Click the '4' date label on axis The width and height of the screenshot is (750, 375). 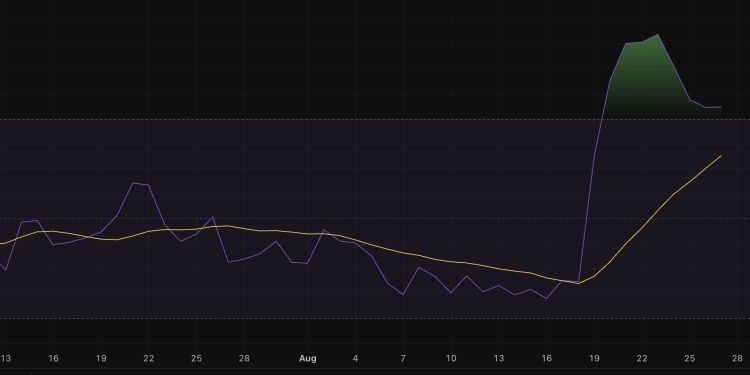click(355, 358)
